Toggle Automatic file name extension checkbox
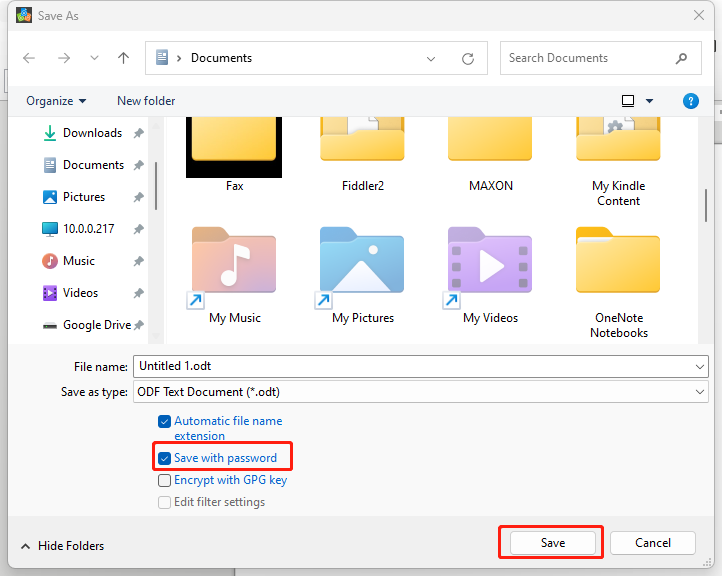722x576 pixels. point(164,421)
